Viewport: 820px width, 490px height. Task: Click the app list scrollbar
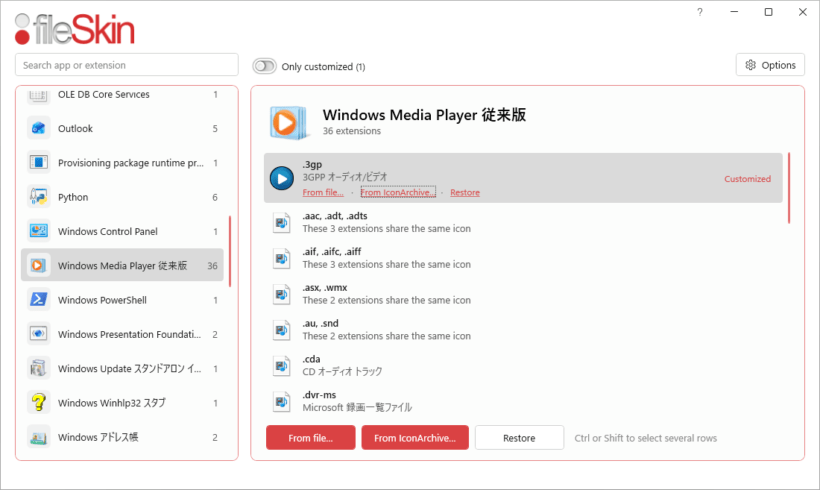pos(230,251)
